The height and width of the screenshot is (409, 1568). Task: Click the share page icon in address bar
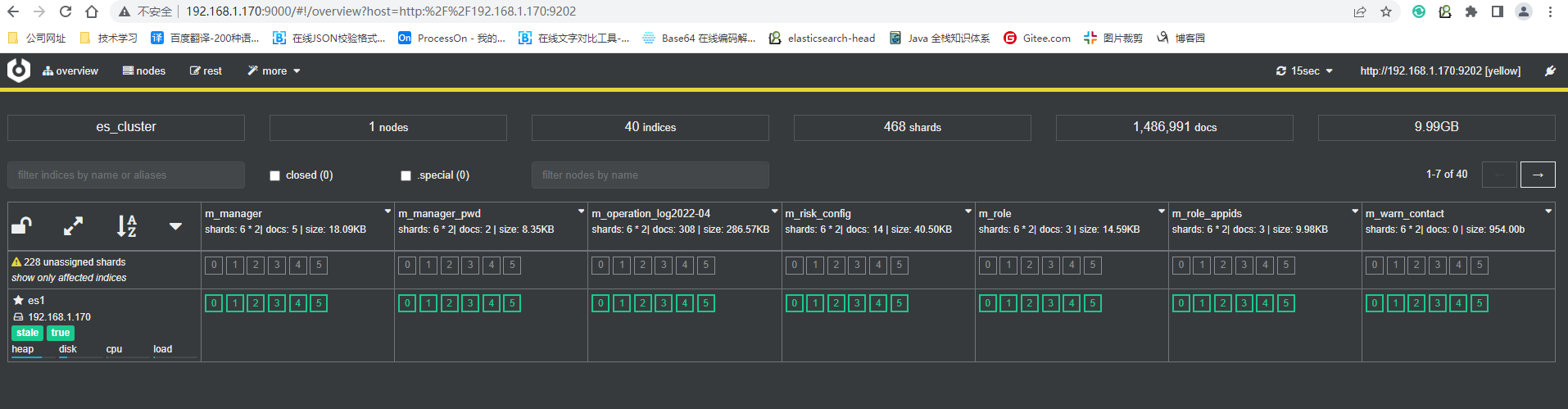1360,11
